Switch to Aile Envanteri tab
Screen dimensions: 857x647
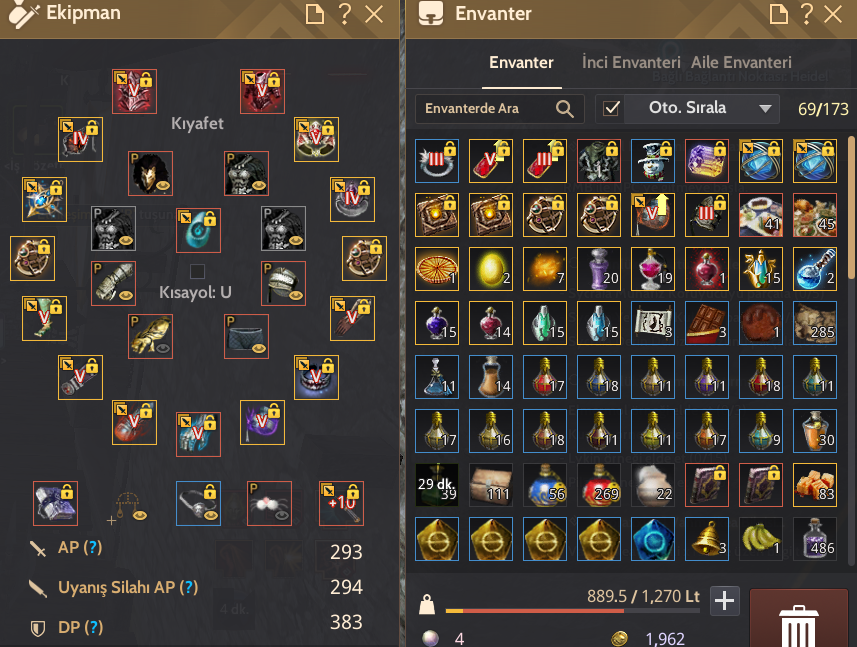tap(741, 62)
